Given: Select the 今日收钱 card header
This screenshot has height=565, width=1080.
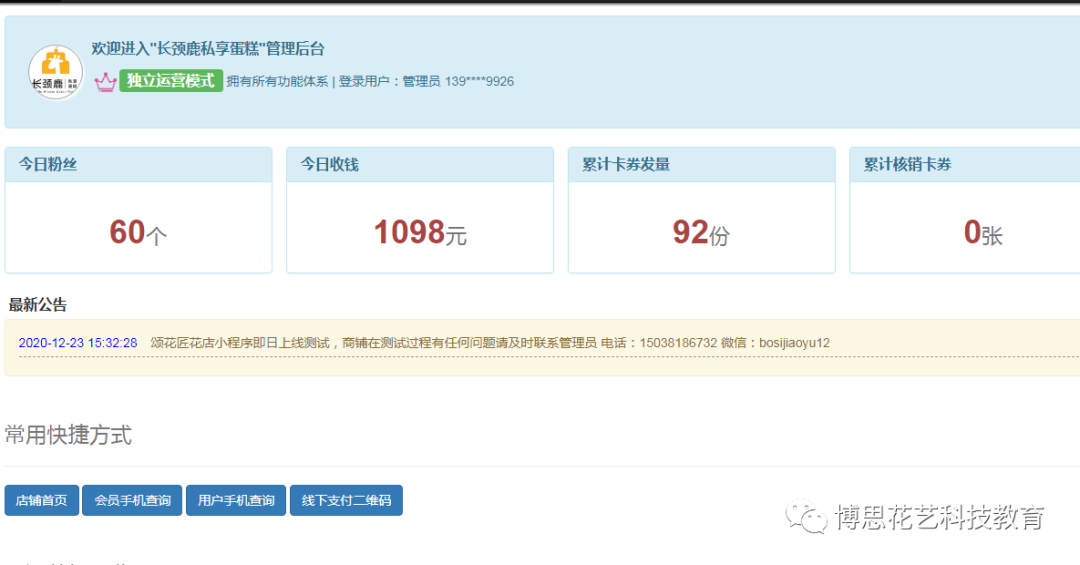Looking at the screenshot, I should [420, 165].
